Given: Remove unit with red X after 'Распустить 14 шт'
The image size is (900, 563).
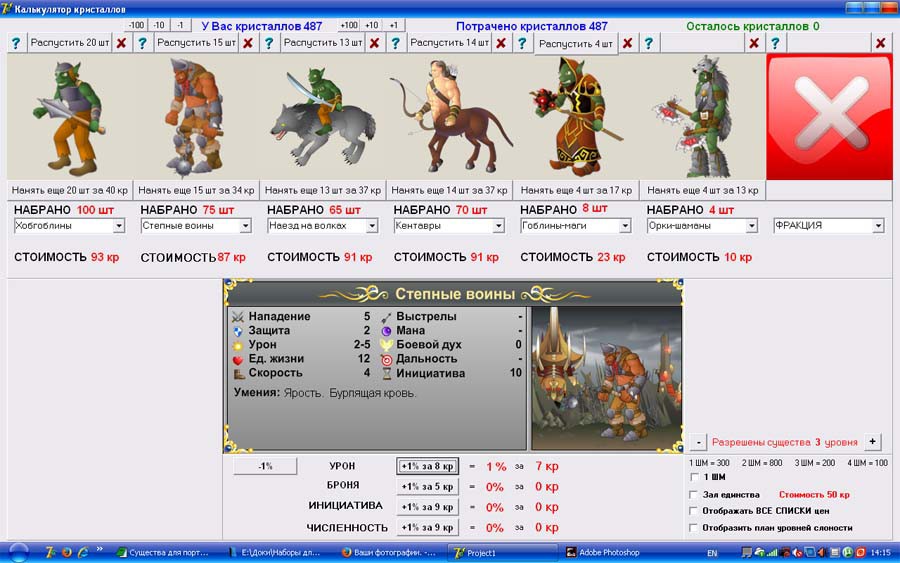Looking at the screenshot, I should pyautogui.click(x=501, y=43).
